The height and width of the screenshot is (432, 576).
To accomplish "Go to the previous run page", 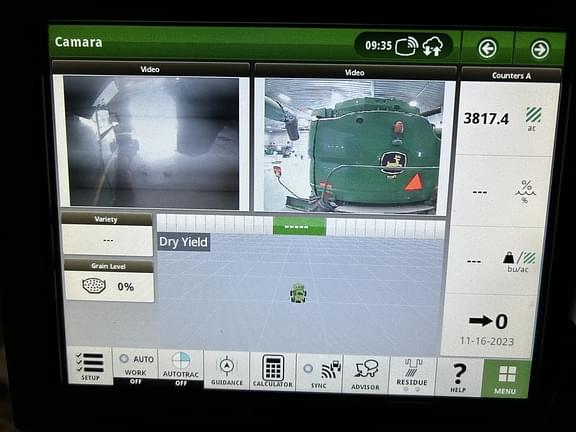I will click(x=487, y=48).
